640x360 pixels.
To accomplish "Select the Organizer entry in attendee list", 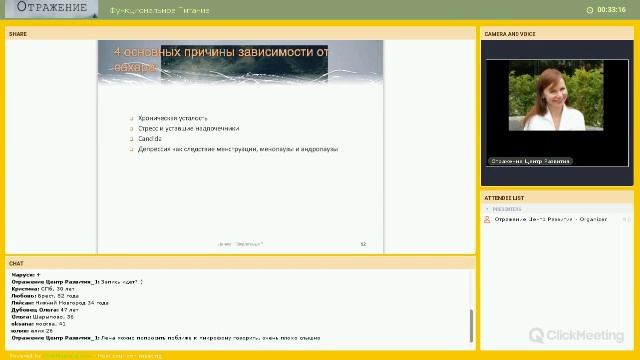I will [x=557, y=219].
